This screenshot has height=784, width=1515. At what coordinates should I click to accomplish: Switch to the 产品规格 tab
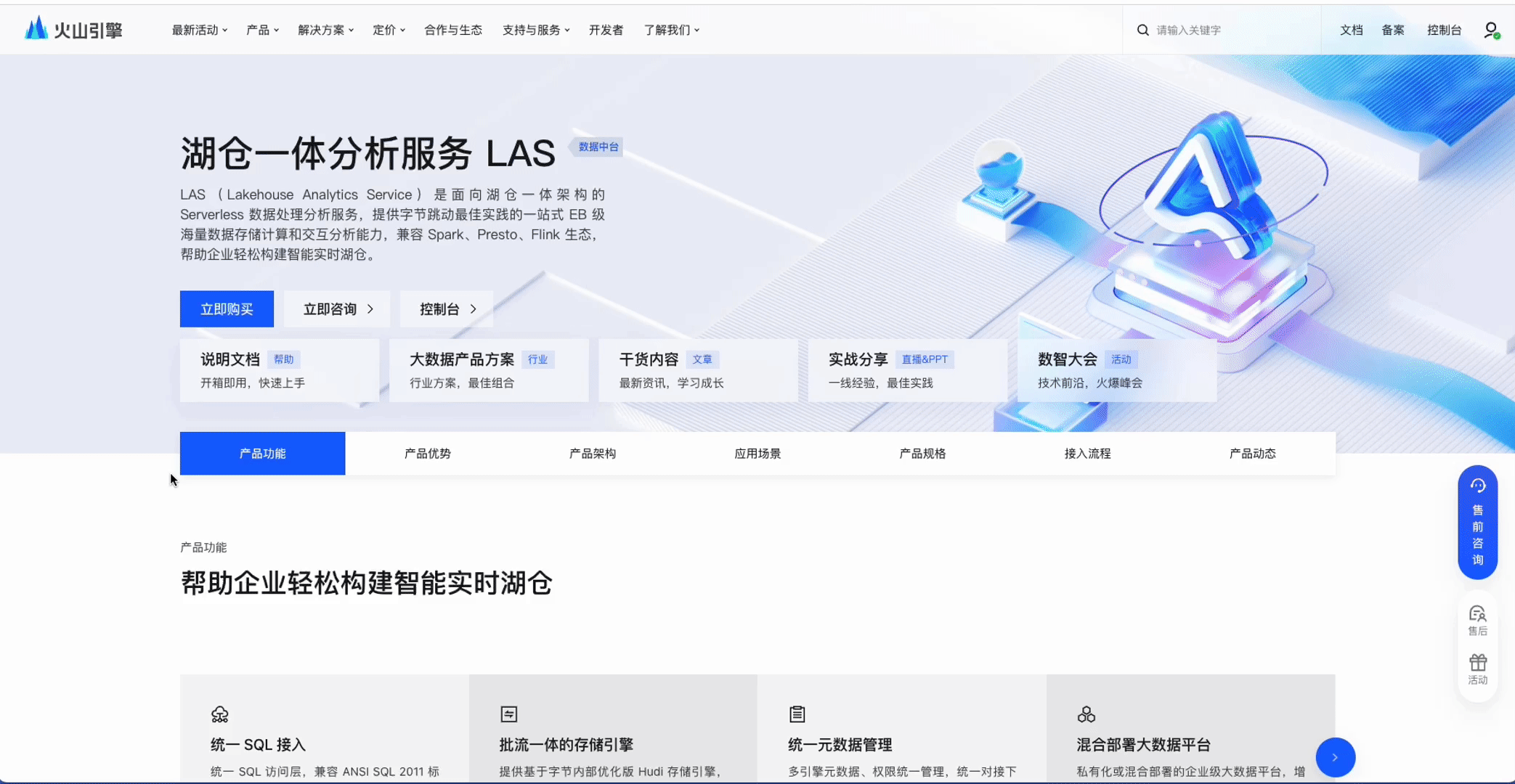pos(922,454)
